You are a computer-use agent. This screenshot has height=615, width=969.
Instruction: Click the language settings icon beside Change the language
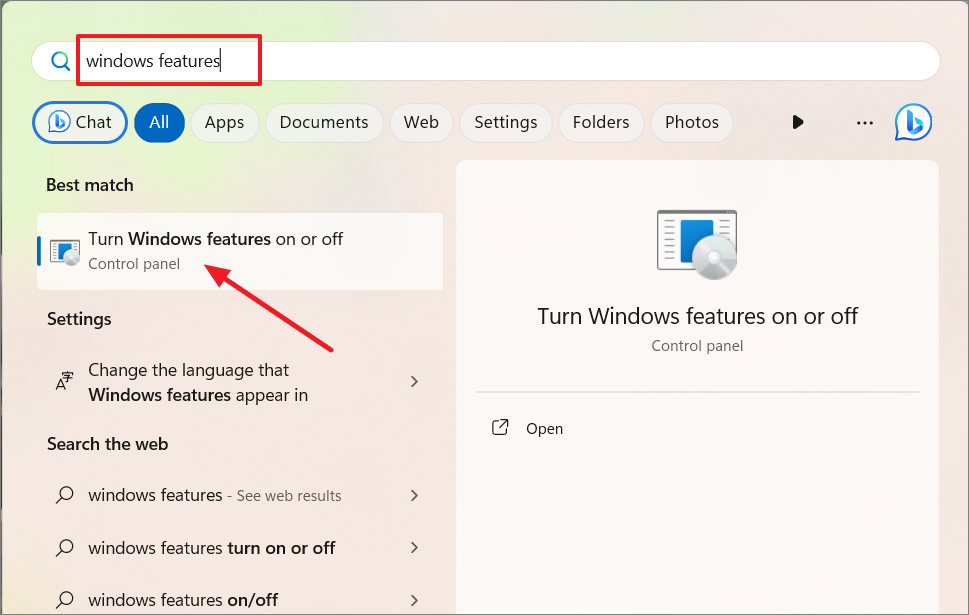point(65,381)
